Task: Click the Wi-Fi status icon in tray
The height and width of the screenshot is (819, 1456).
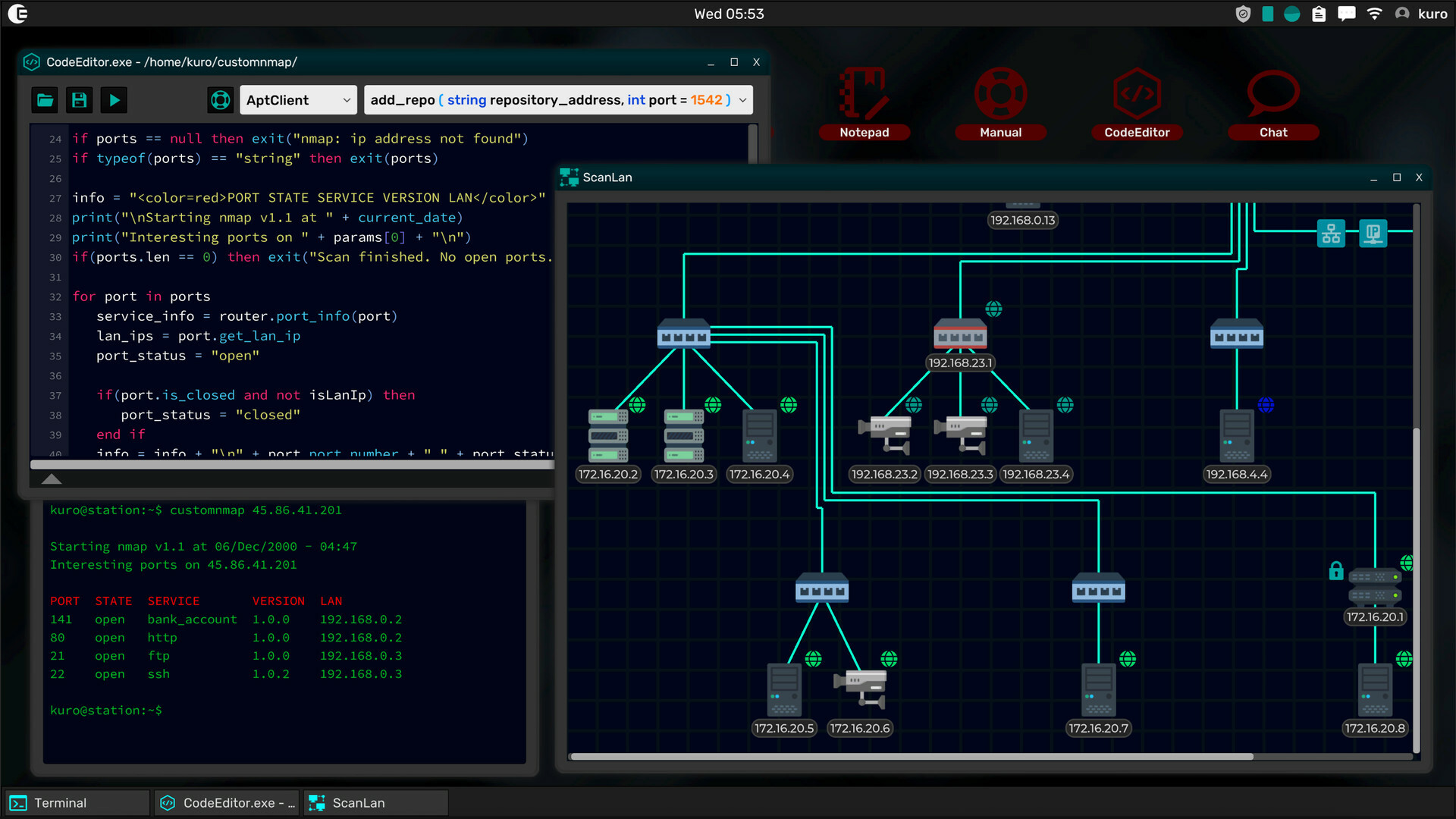Action: [x=1374, y=13]
